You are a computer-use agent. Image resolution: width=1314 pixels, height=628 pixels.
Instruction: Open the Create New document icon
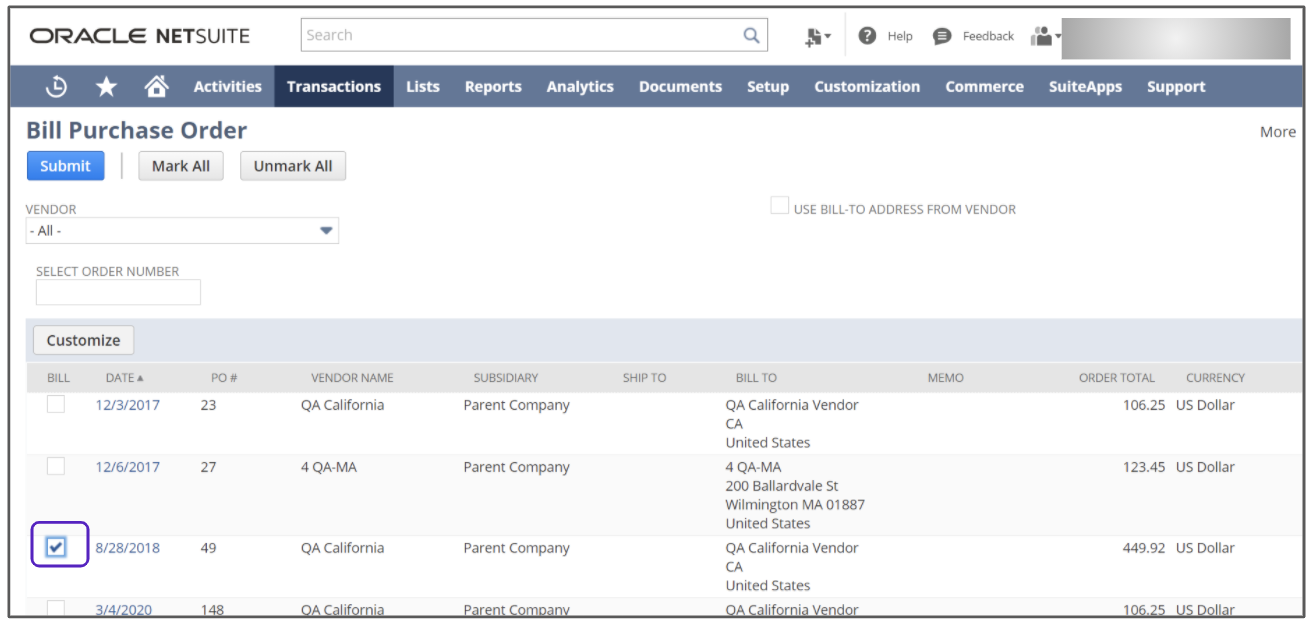(x=817, y=36)
